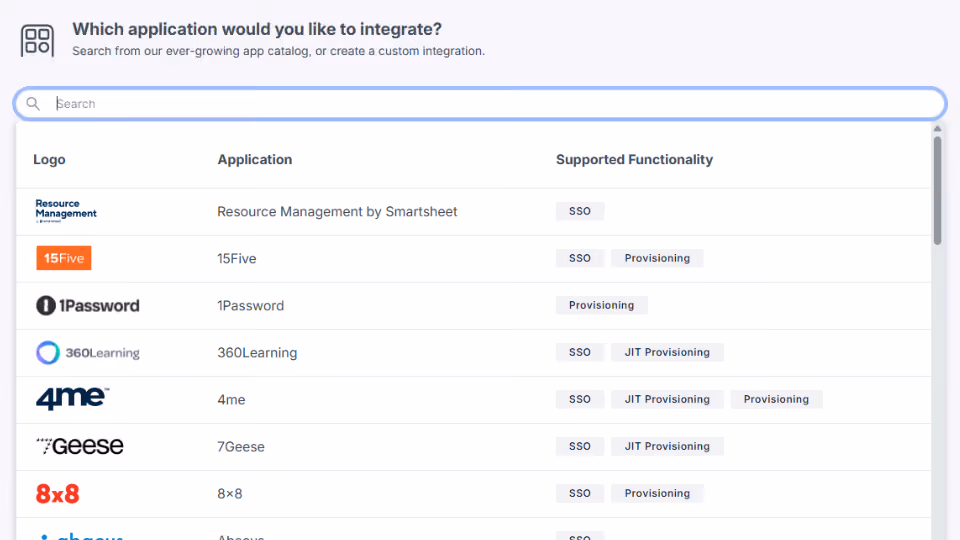The image size is (960, 540).
Task: Click the app catalog grid icon
Action: click(x=37, y=40)
